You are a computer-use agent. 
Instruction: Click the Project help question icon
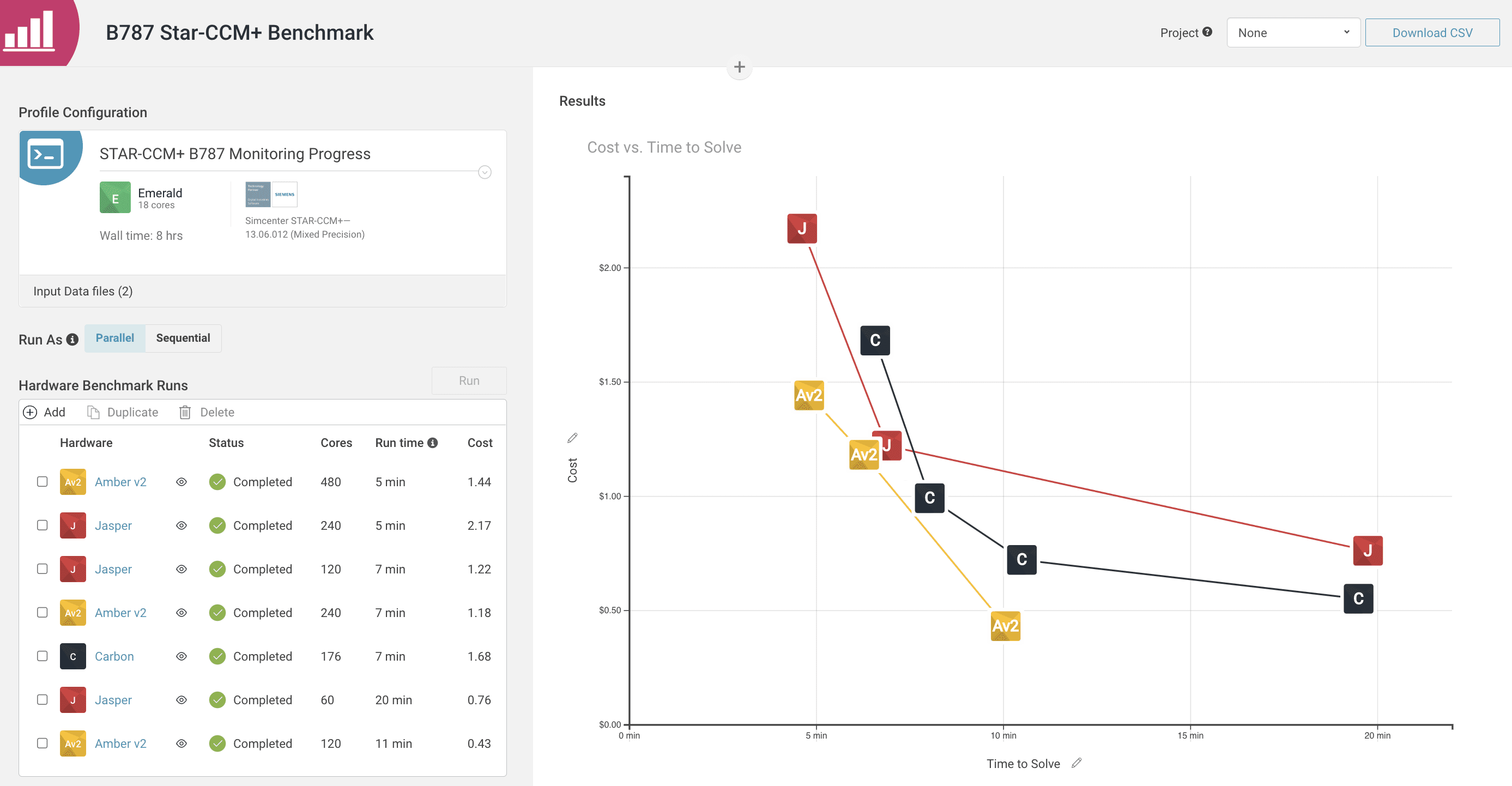tap(1207, 32)
